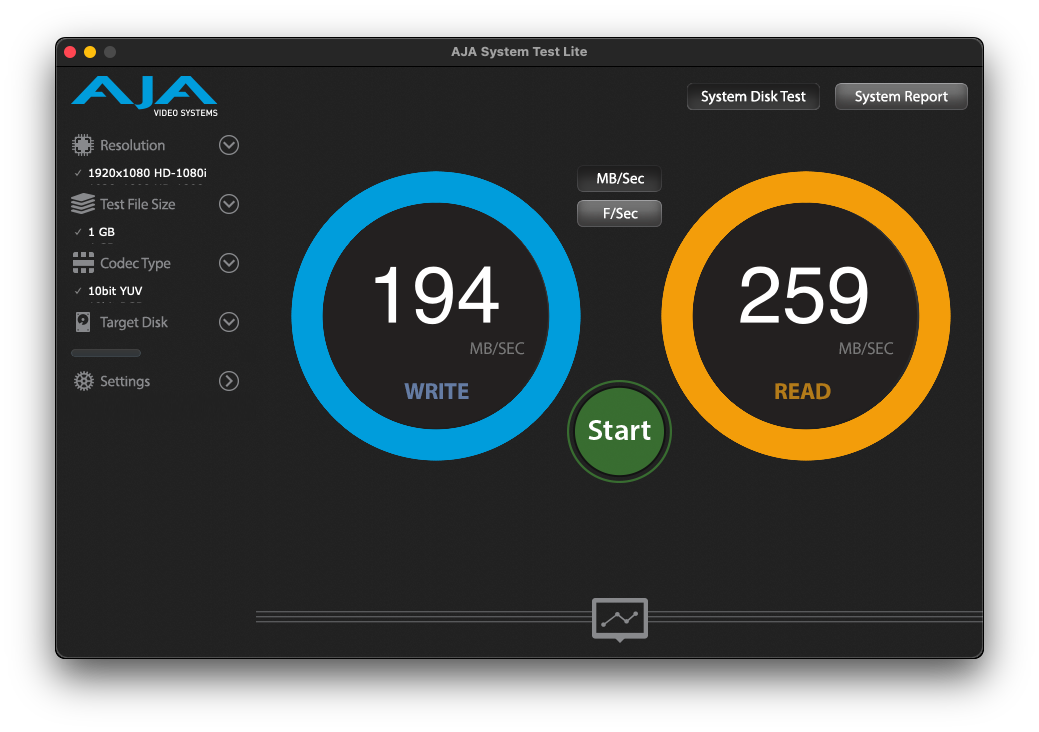
Task: Select the 1920x1080 HD-1080i resolution entry
Action: (147, 173)
